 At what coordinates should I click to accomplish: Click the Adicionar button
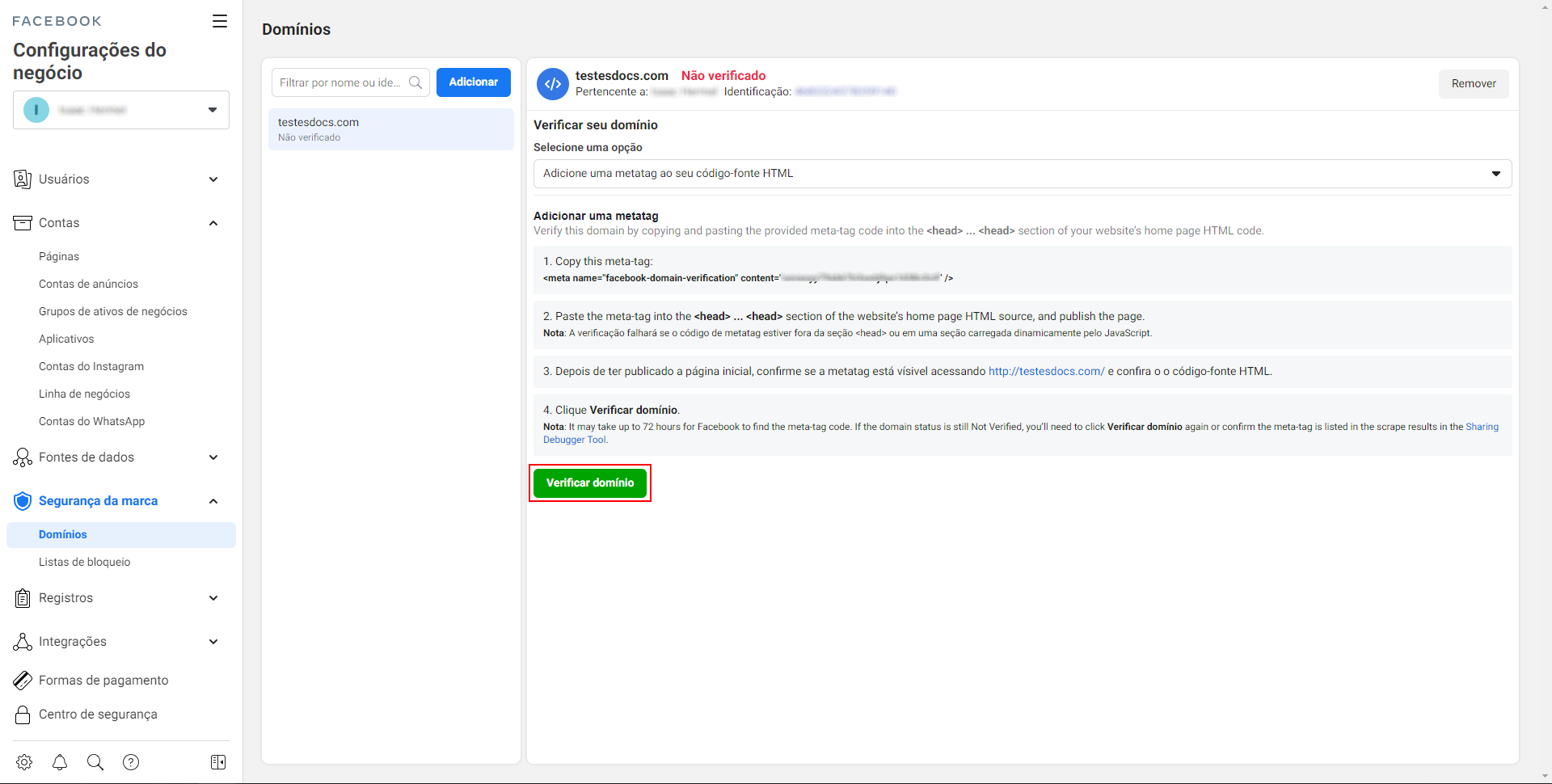pyautogui.click(x=474, y=82)
